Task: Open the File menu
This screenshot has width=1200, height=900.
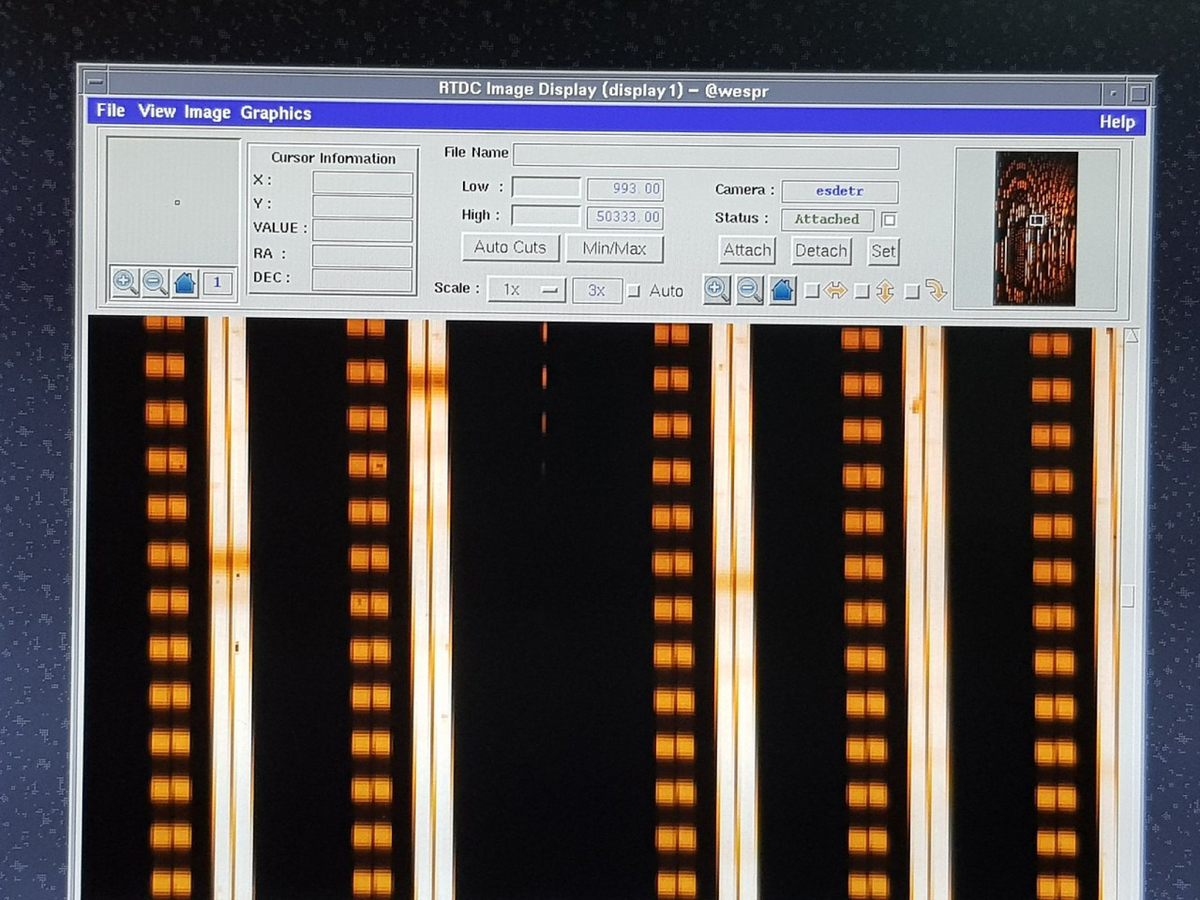Action: point(111,111)
